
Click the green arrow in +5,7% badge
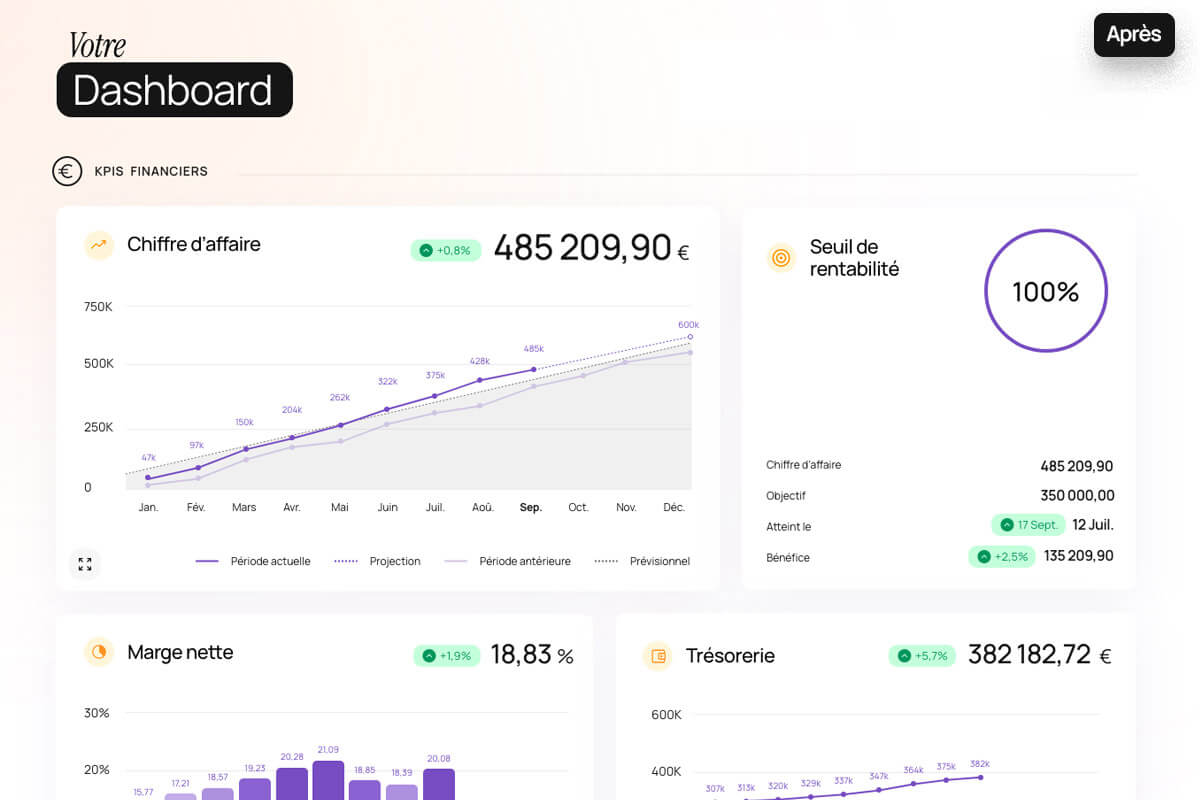(x=904, y=656)
